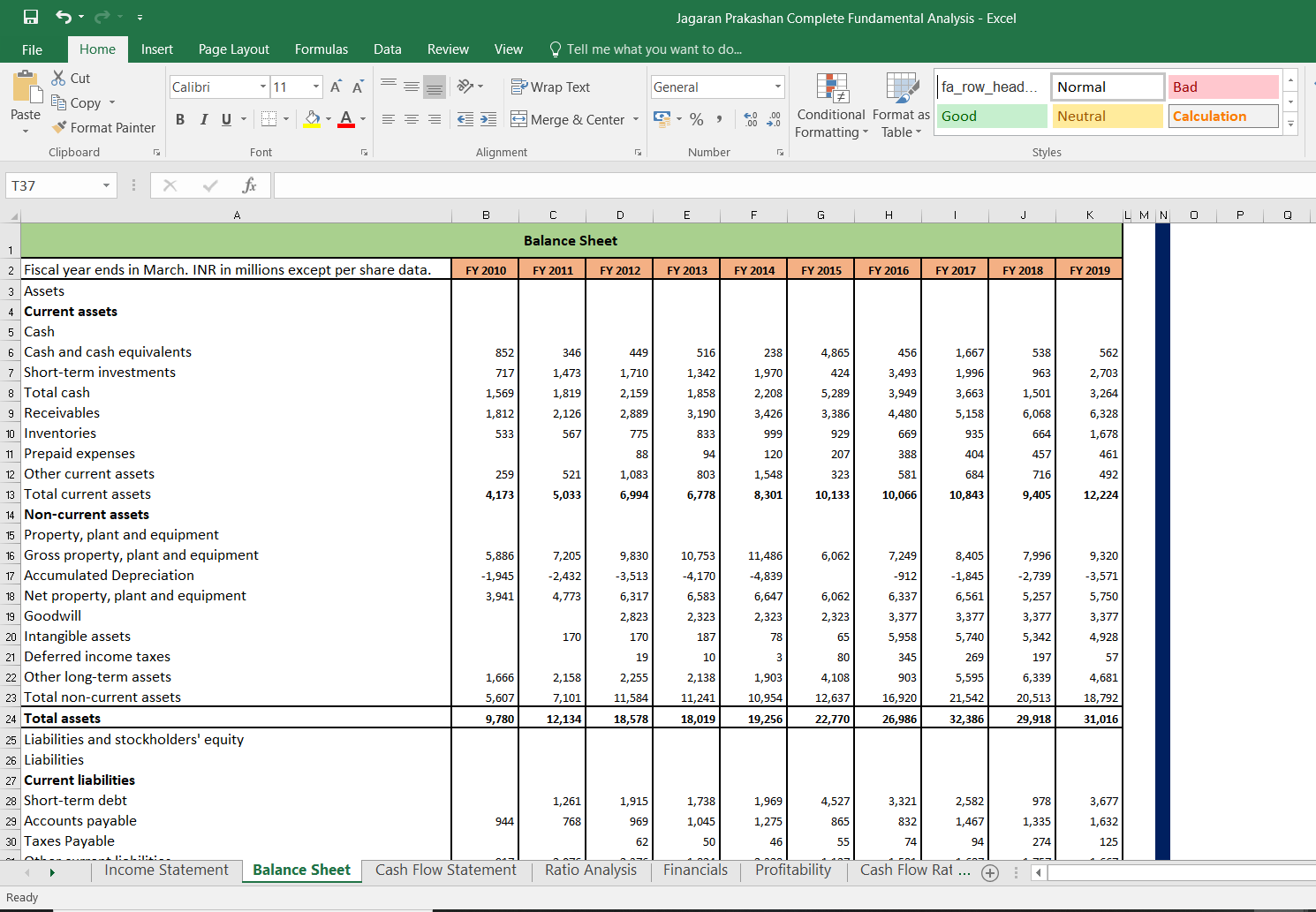The width and height of the screenshot is (1316, 912).
Task: Click the Copy icon
Action: pyautogui.click(x=59, y=102)
